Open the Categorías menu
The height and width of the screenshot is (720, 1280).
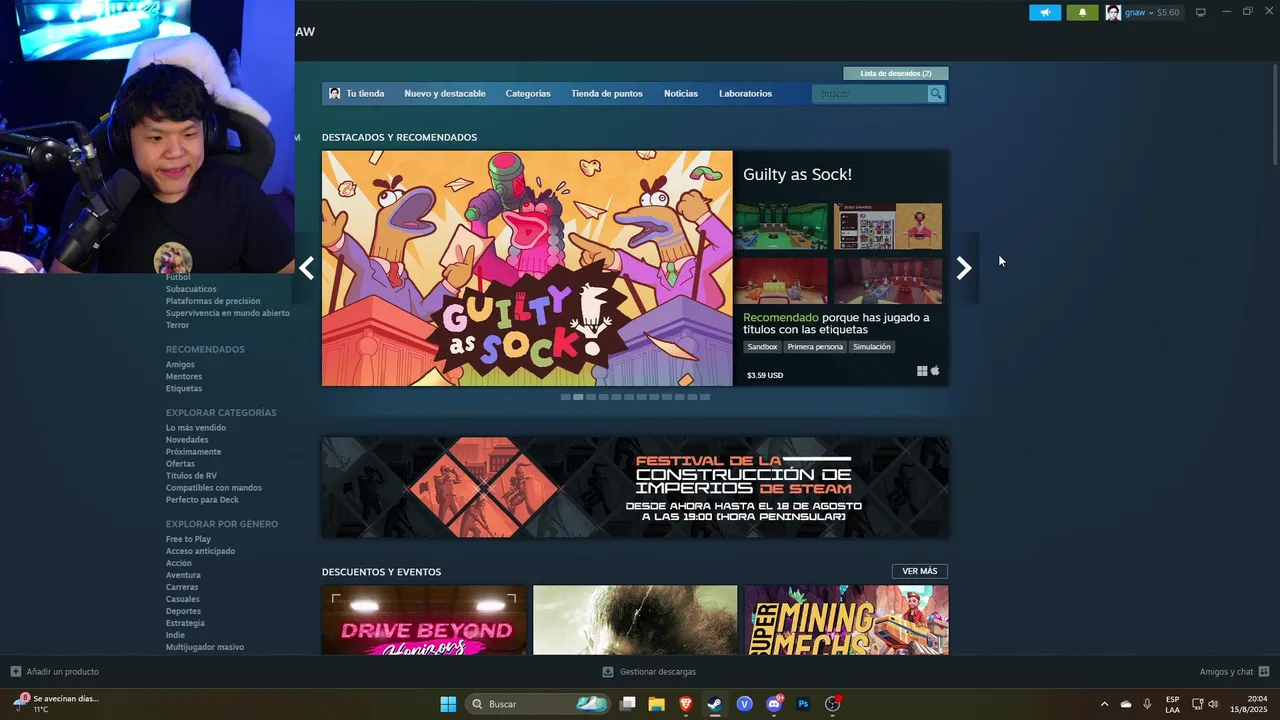[x=528, y=94]
